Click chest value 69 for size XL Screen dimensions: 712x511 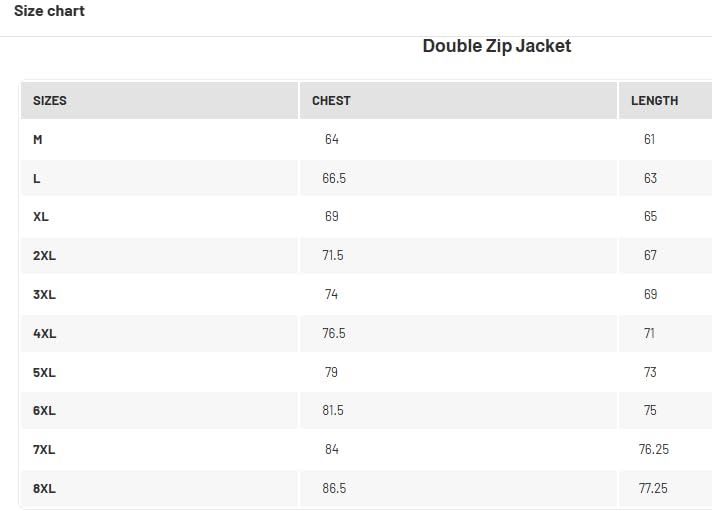tap(331, 217)
